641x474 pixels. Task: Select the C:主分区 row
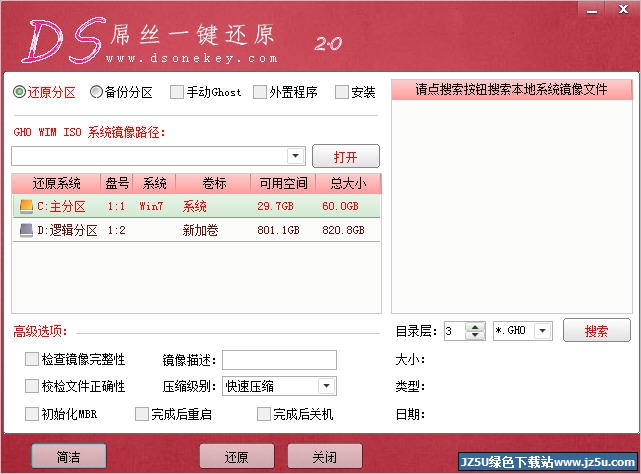196,206
